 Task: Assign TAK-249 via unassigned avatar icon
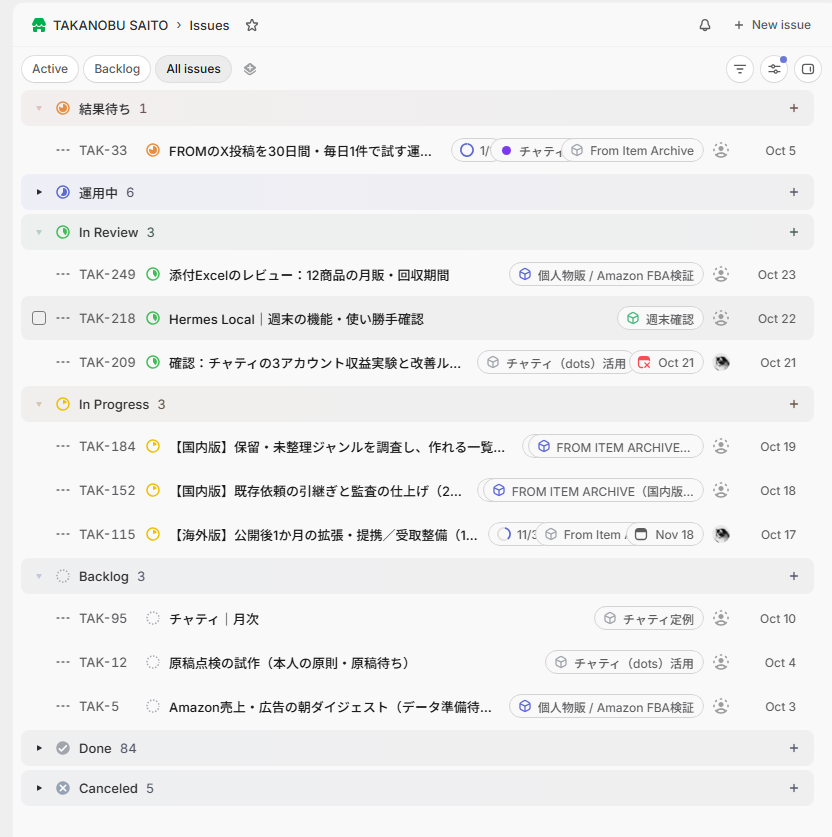(x=721, y=274)
